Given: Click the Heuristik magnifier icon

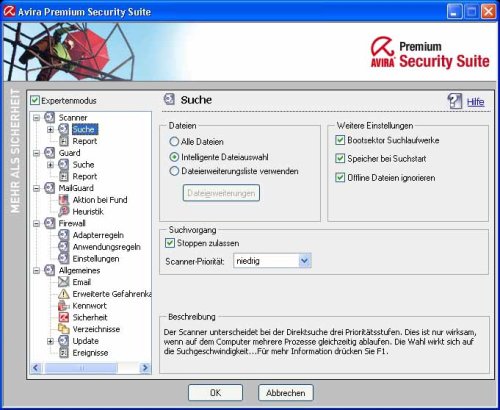Looking at the screenshot, I should (x=63, y=211).
